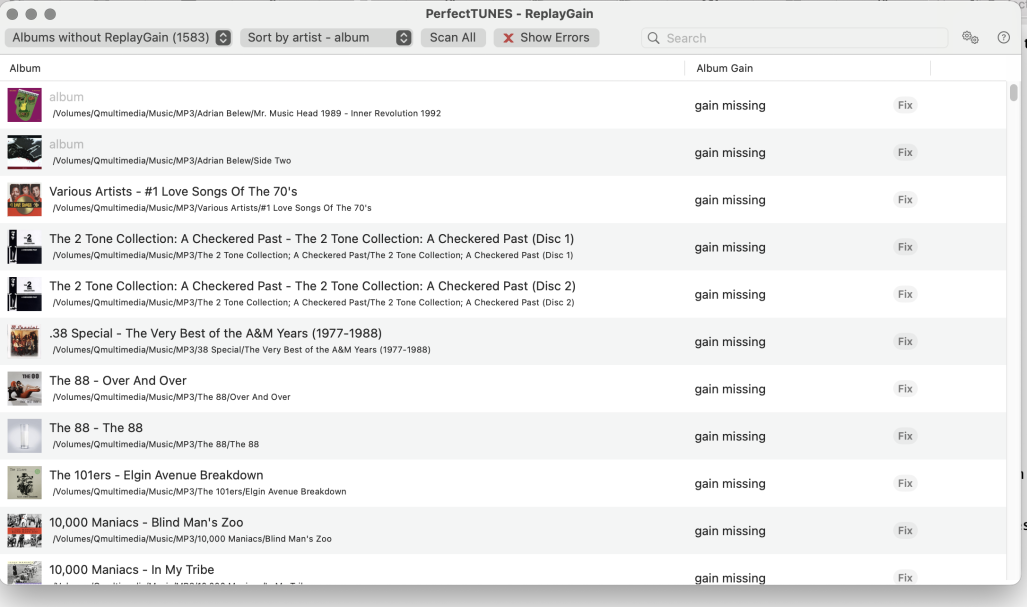Click the vertical scrollbar thumb
The height and width of the screenshot is (607, 1027).
(x=1013, y=93)
